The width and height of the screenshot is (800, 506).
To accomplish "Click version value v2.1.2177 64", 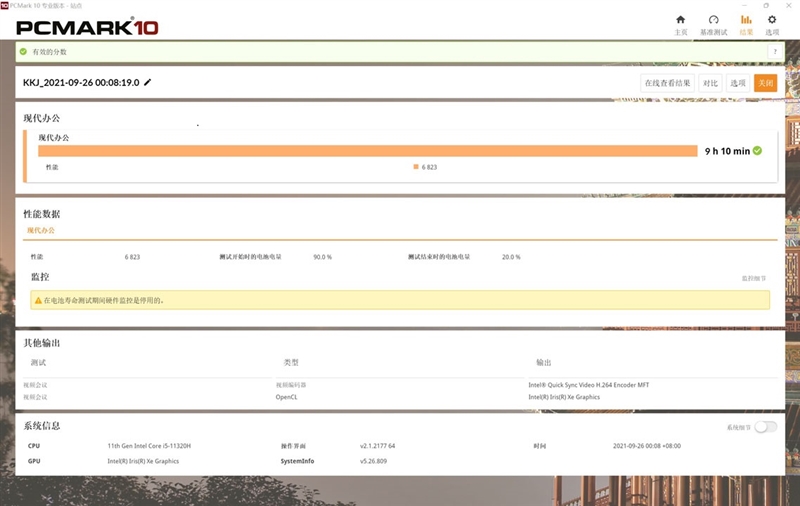I will coord(378,446).
